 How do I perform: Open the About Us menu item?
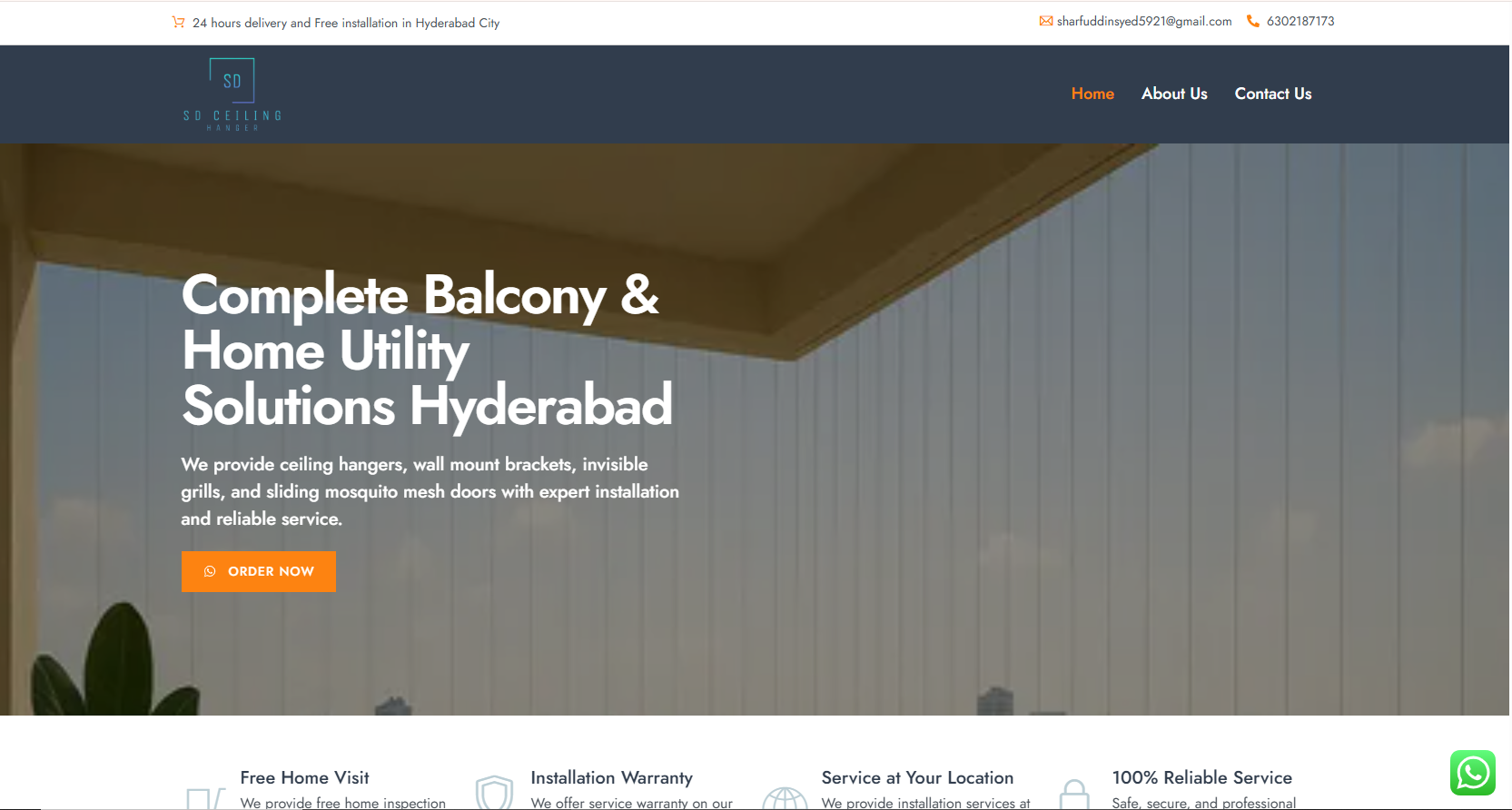click(1174, 94)
